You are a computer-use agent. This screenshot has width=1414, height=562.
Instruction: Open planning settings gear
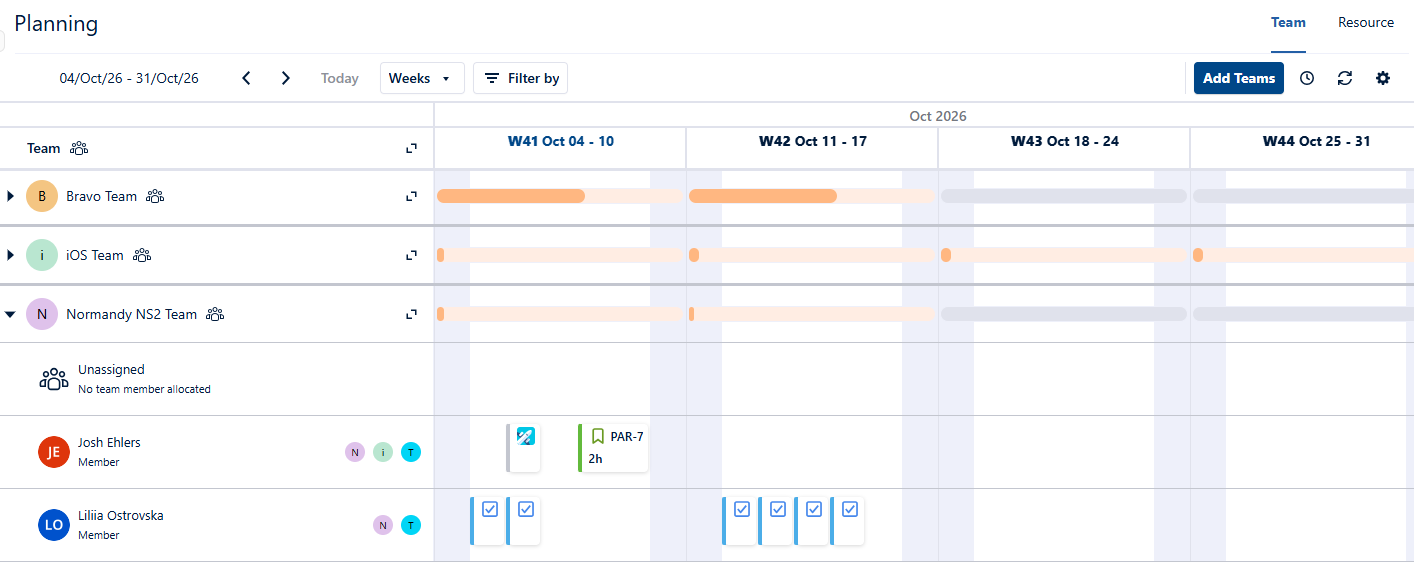1383,78
